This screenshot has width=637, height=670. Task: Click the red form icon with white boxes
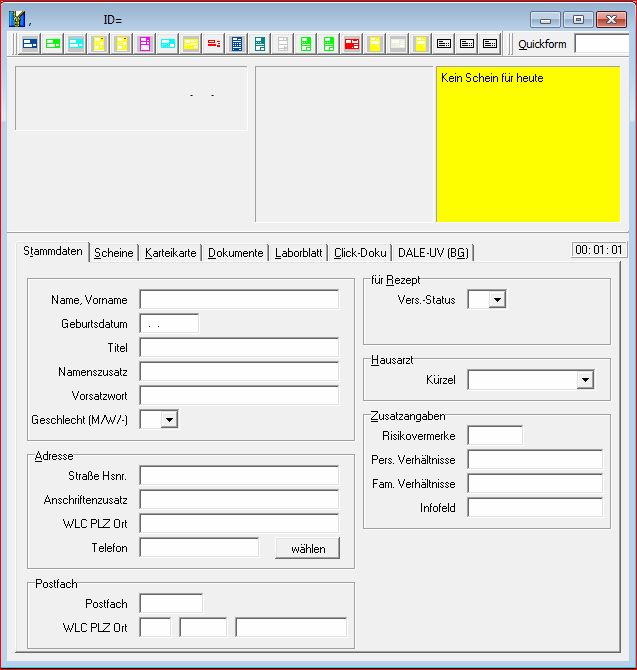pos(352,44)
